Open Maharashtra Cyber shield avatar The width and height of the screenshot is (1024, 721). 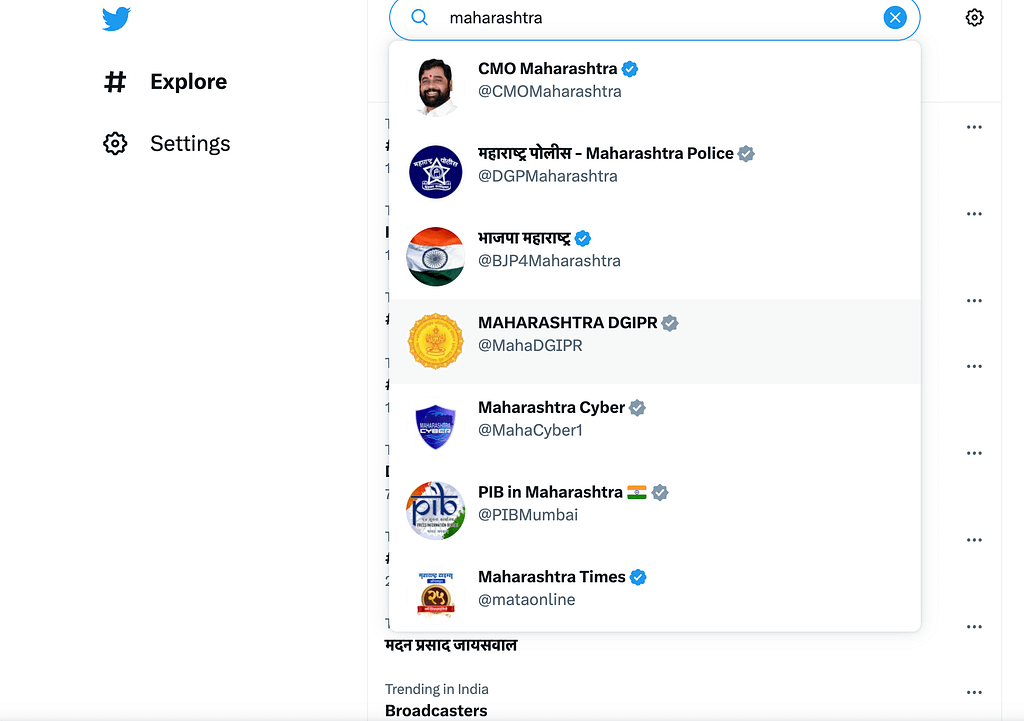point(436,426)
